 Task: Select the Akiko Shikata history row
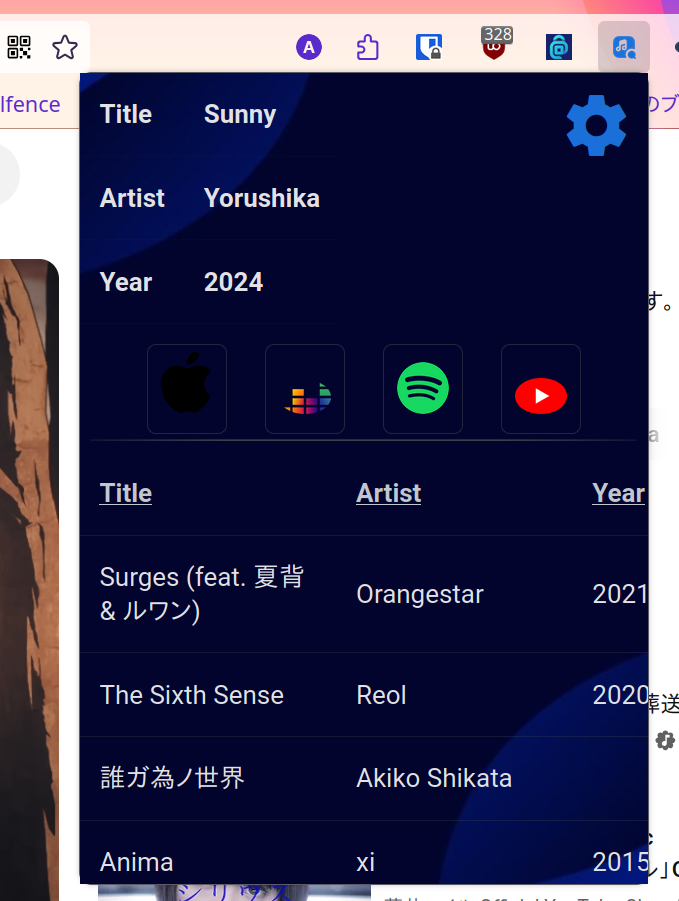tap(364, 779)
